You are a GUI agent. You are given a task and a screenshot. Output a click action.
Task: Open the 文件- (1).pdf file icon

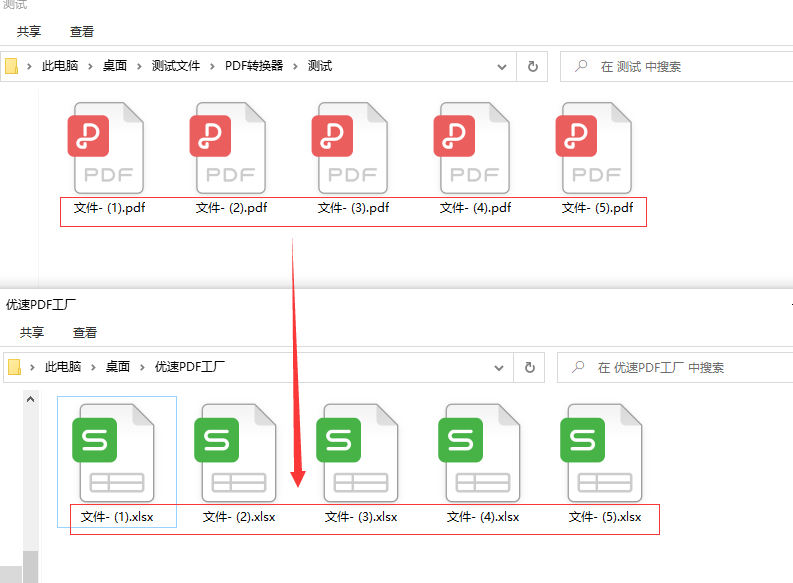(x=107, y=148)
